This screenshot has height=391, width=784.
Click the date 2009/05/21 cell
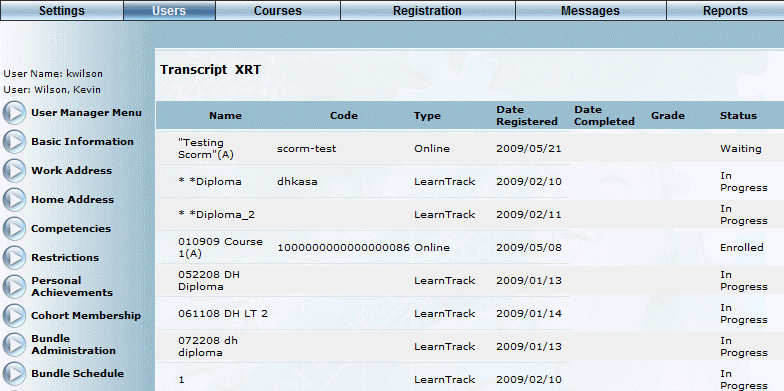click(529, 149)
